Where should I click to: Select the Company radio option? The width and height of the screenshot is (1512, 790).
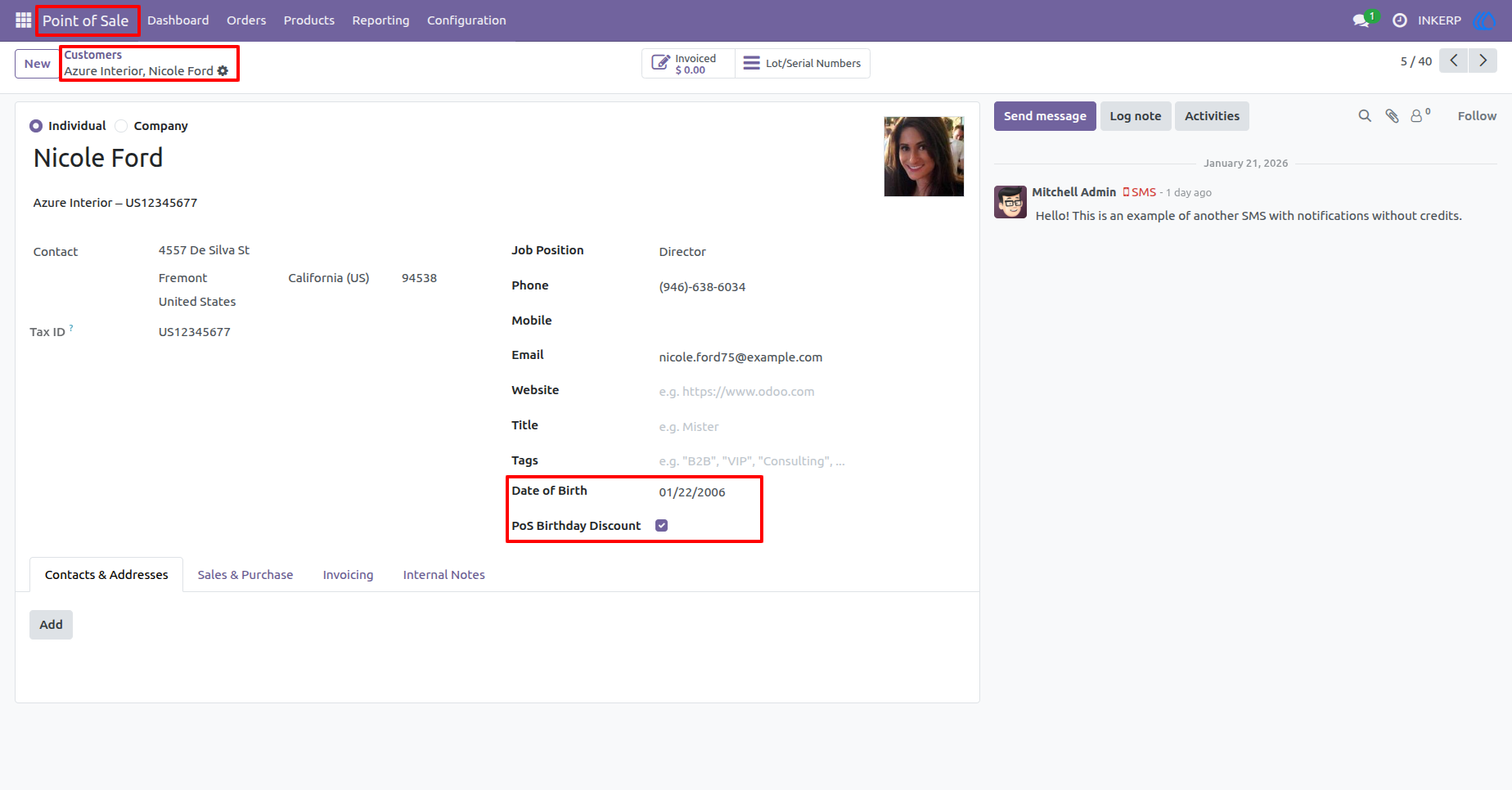click(121, 126)
